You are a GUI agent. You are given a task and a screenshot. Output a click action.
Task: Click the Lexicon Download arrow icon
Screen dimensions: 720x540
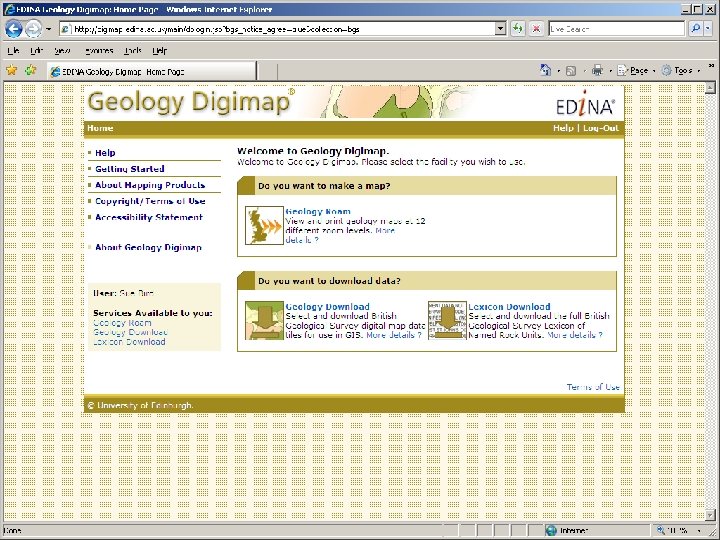pos(447,321)
